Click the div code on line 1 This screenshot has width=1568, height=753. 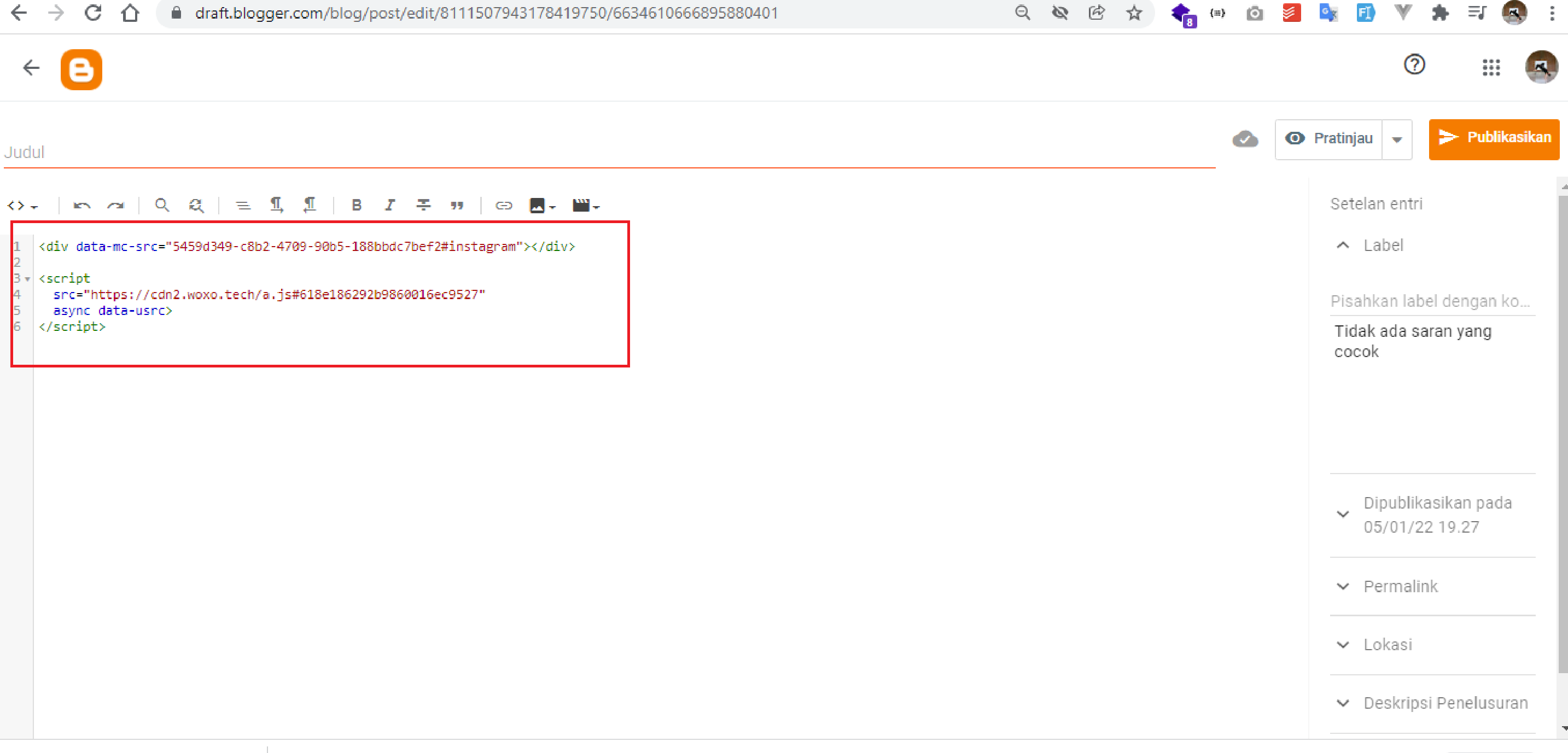click(x=307, y=247)
